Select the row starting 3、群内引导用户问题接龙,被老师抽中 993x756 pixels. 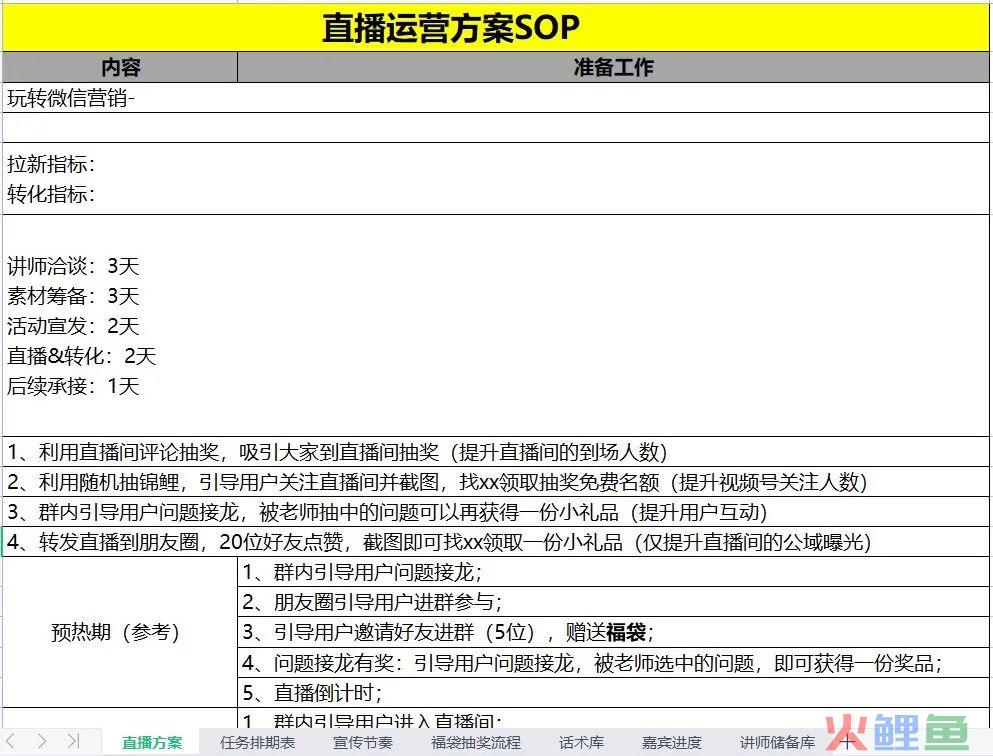point(496,512)
